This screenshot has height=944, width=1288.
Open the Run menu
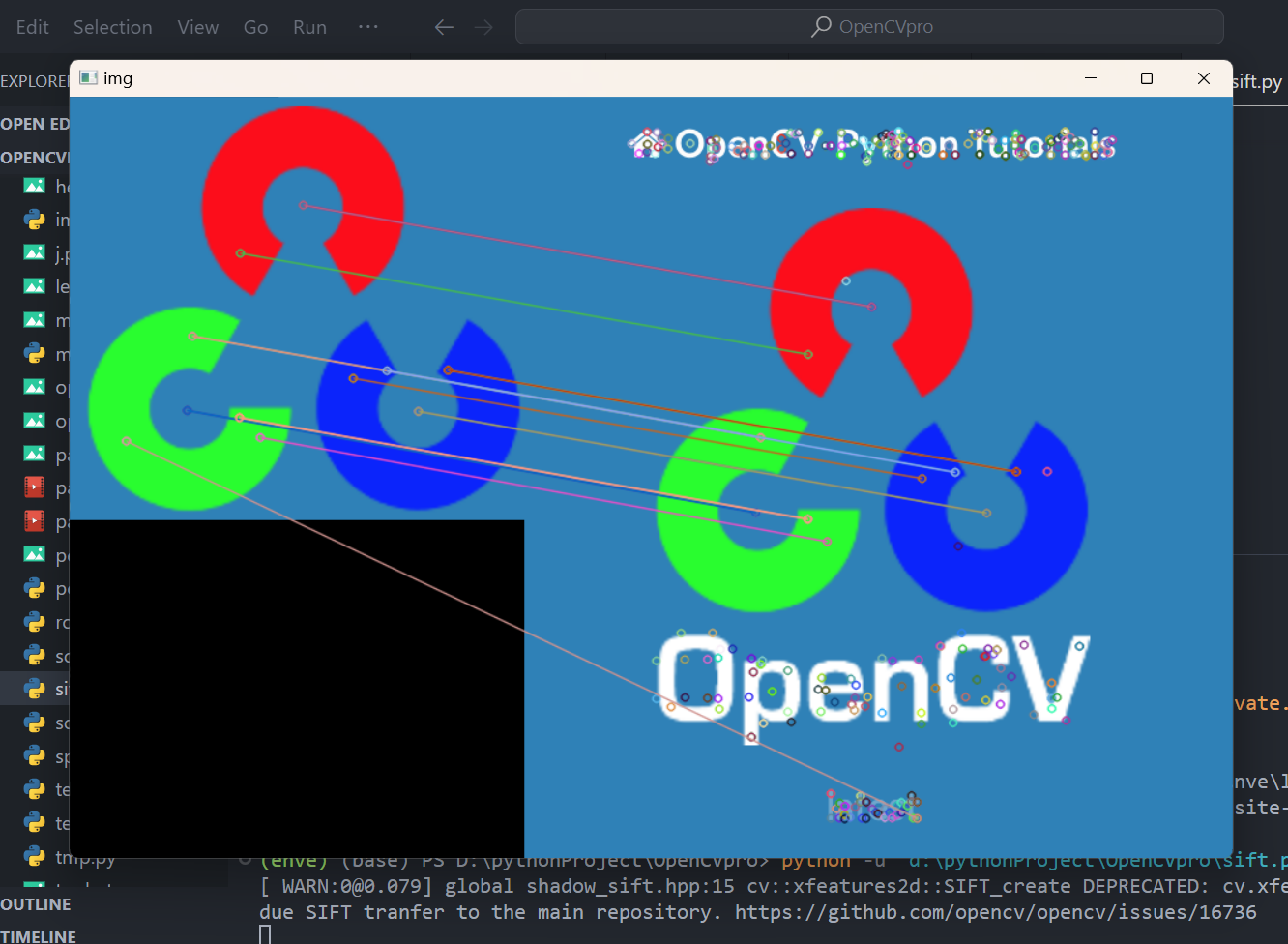[310, 27]
